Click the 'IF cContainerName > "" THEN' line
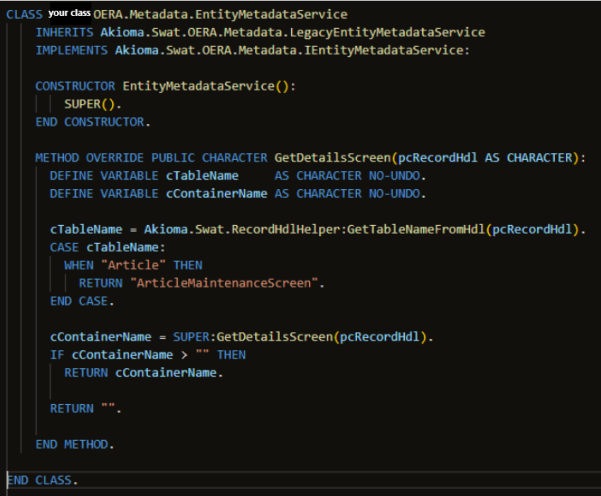 click(148, 355)
